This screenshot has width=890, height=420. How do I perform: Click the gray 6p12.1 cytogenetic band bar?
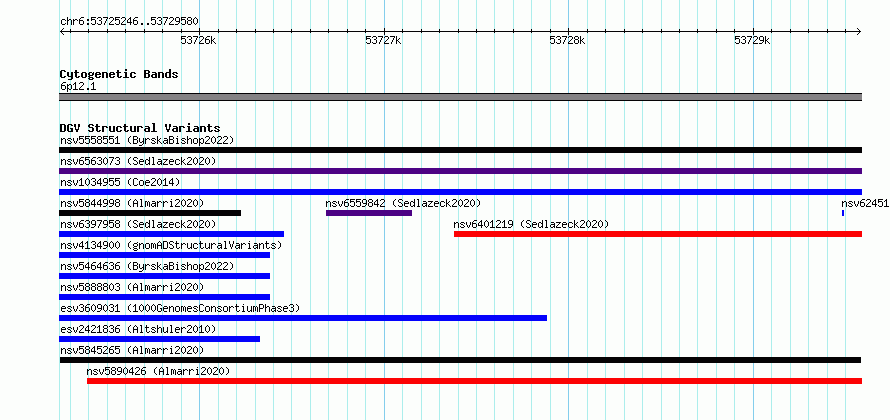460,97
